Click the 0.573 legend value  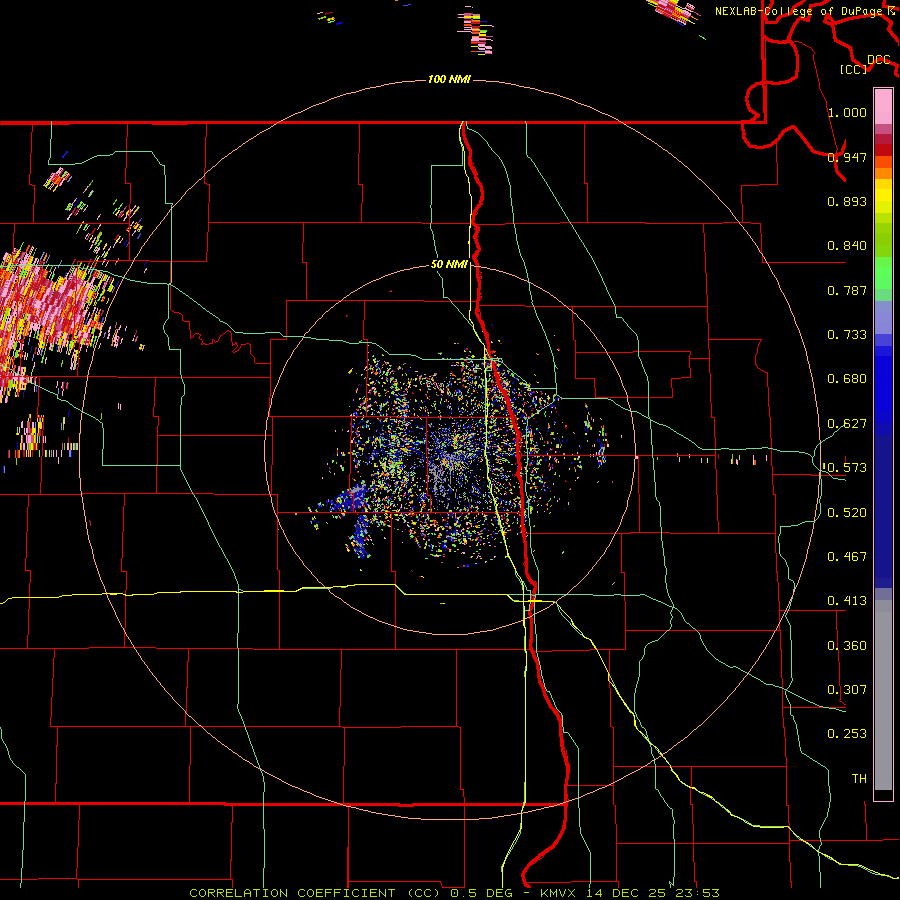click(x=847, y=468)
